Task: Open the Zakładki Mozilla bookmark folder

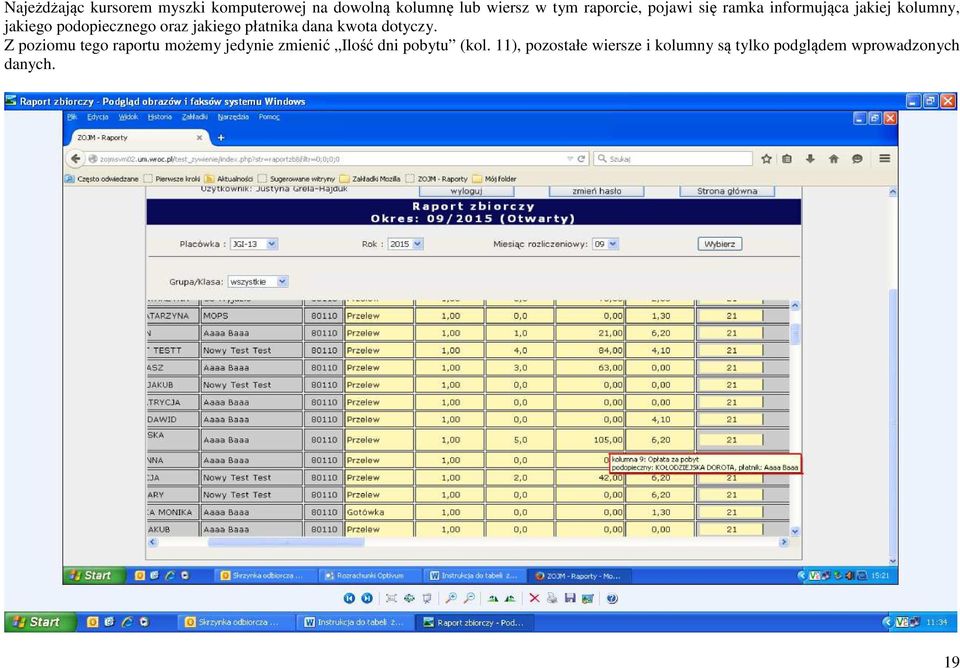Action: [x=370, y=179]
